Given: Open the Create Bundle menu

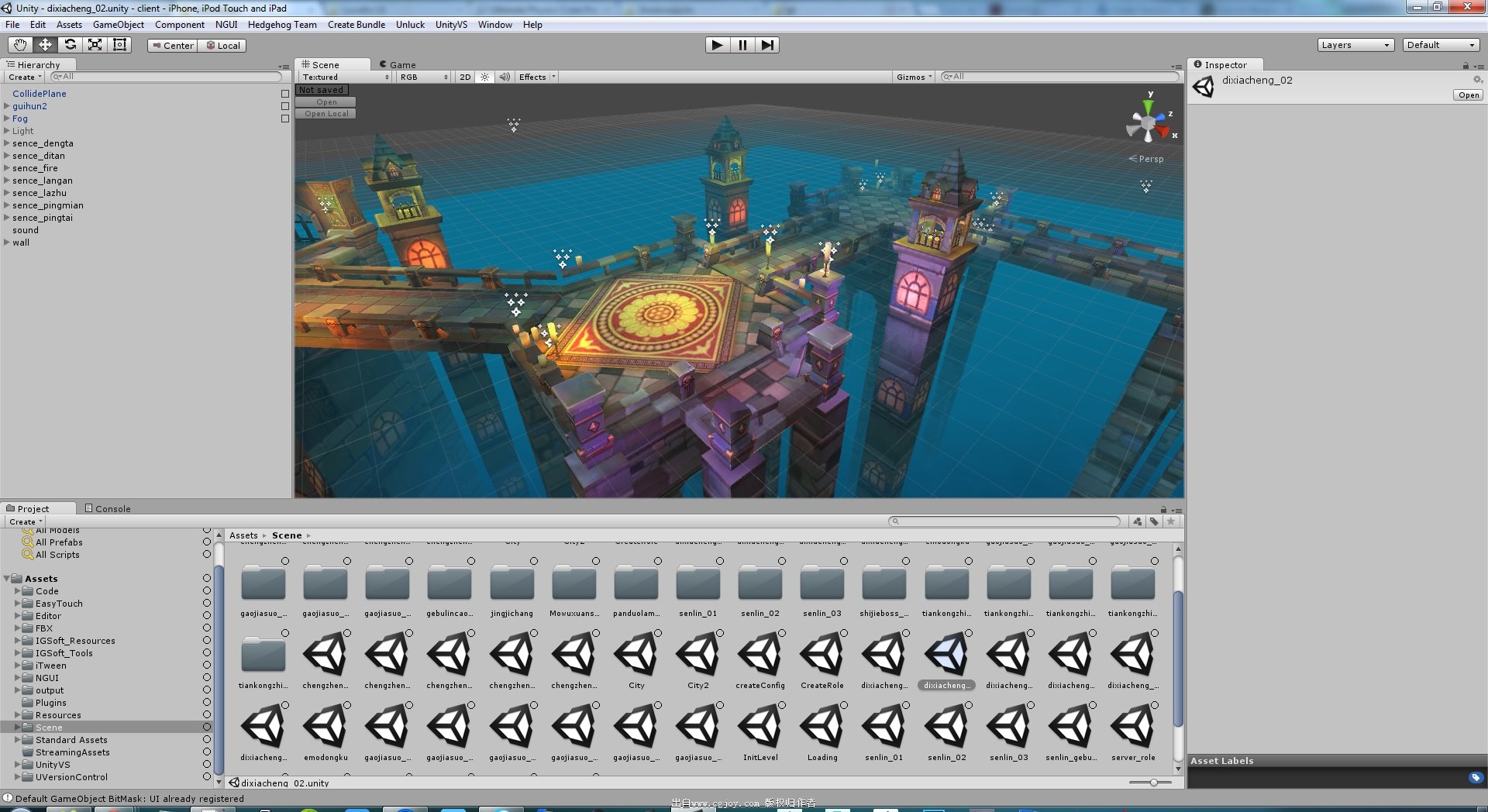Looking at the screenshot, I should click(x=356, y=25).
